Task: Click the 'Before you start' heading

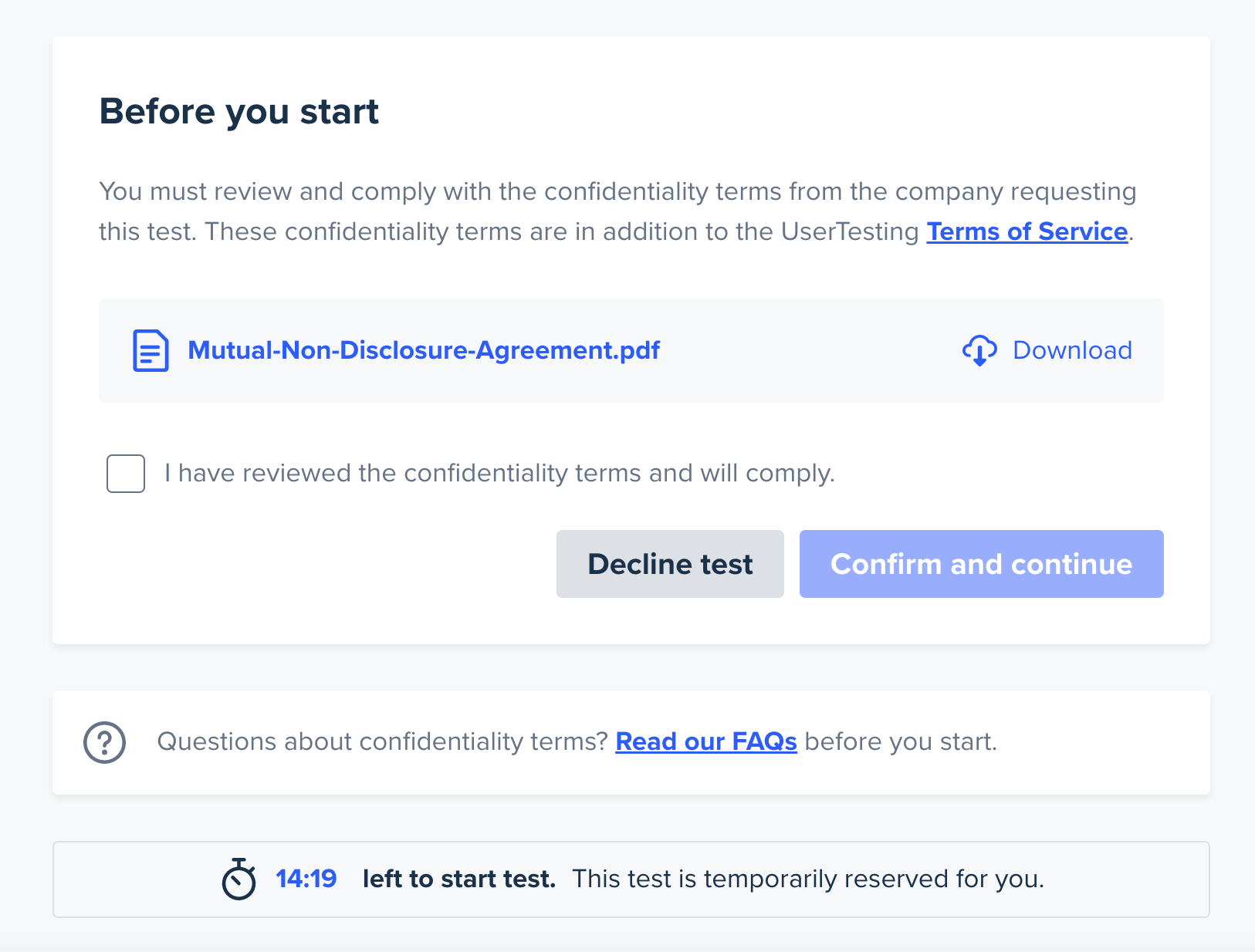Action: (239, 112)
